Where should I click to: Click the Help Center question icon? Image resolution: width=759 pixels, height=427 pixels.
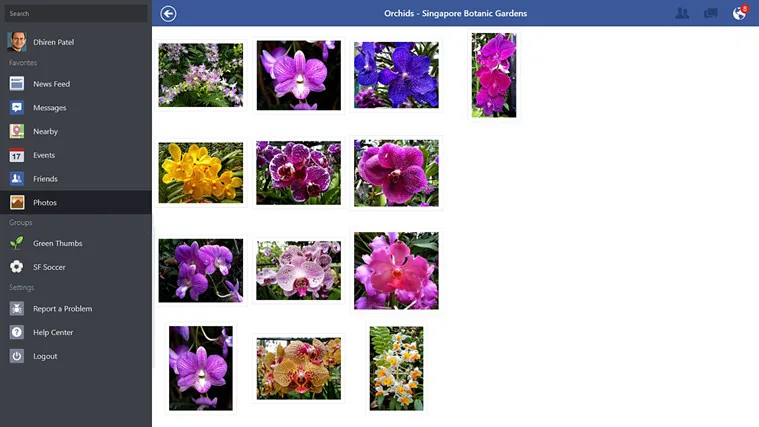(x=17, y=332)
